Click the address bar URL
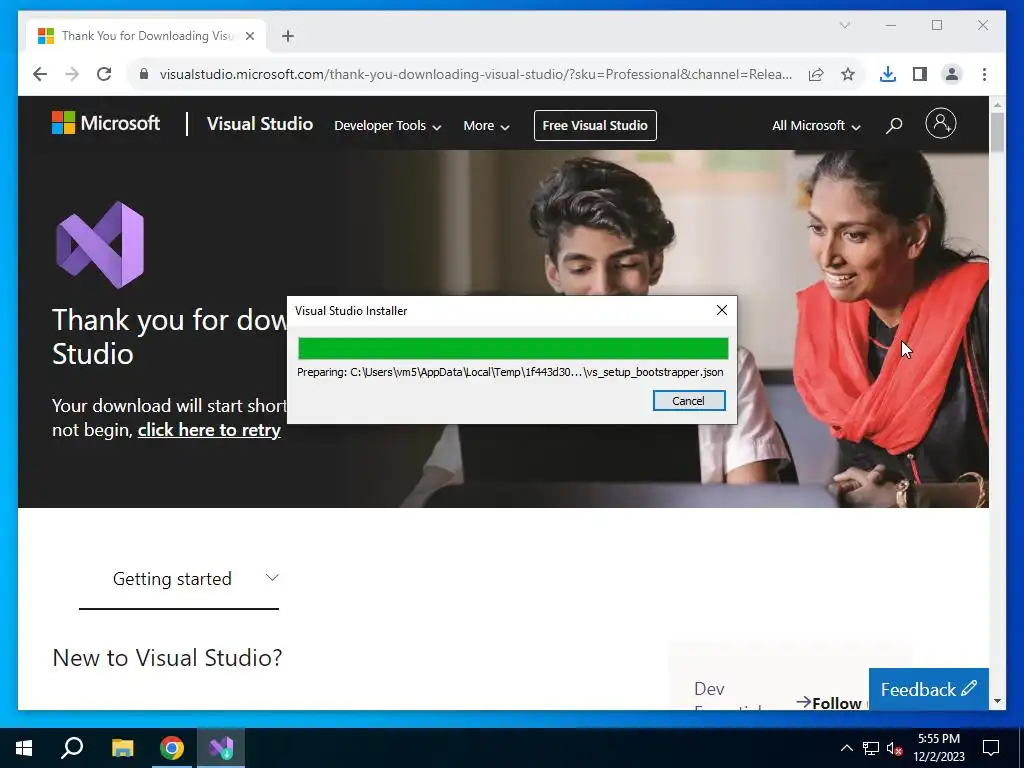Viewport: 1024px width, 768px height. (x=475, y=74)
